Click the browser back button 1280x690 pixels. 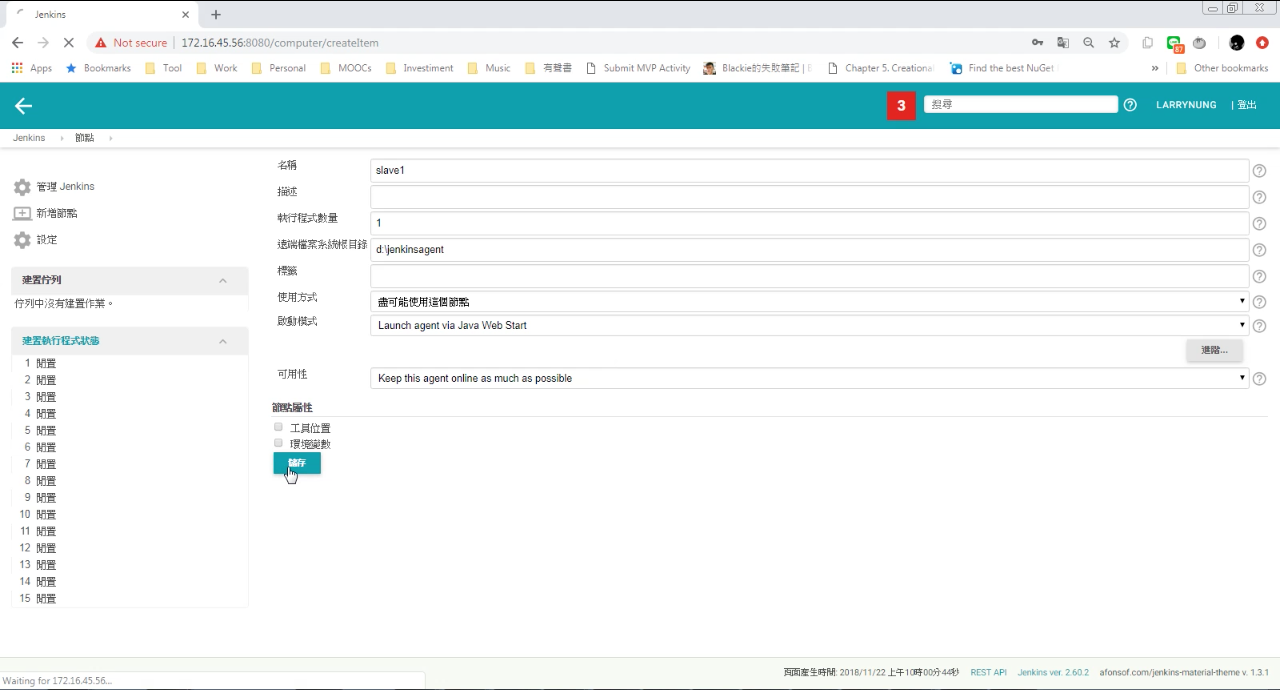pos(17,43)
